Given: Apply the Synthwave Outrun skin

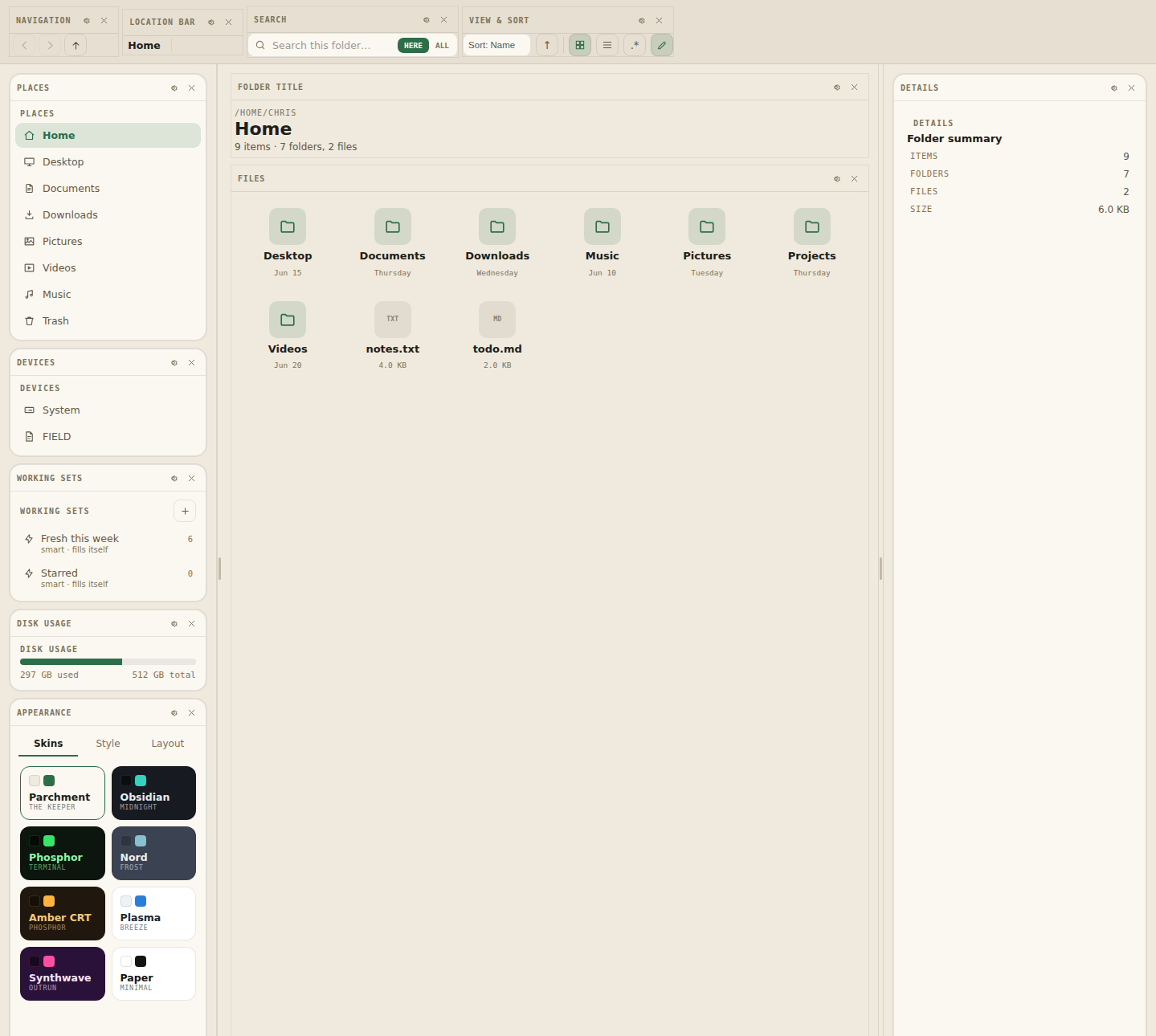Looking at the screenshot, I should coord(63,973).
